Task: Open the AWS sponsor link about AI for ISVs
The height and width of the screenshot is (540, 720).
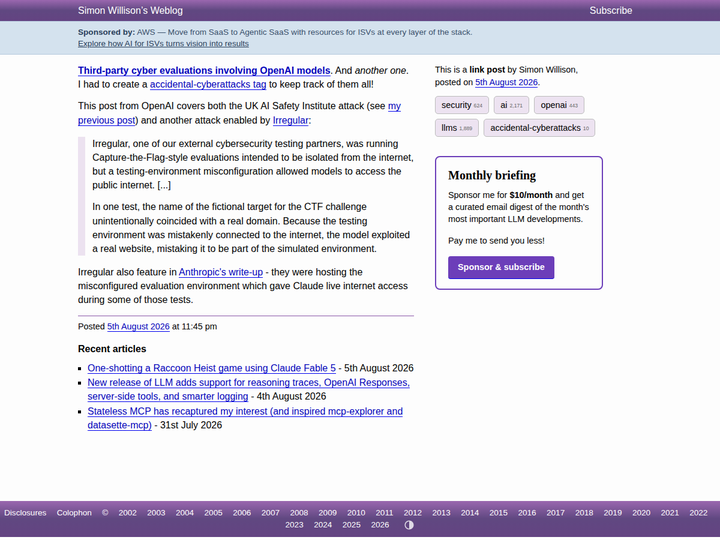Action: point(163,44)
